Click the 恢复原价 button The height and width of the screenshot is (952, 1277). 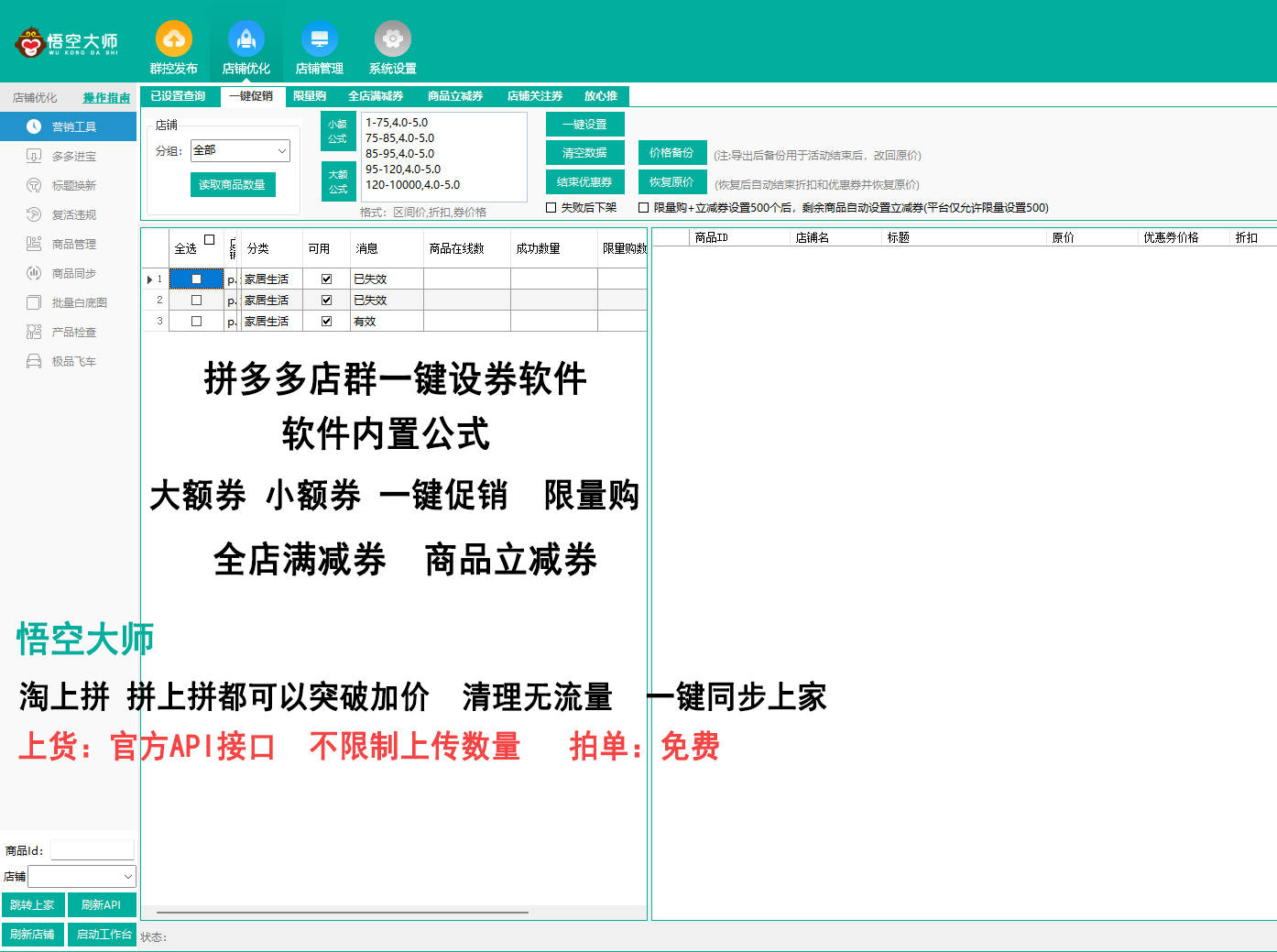(672, 181)
